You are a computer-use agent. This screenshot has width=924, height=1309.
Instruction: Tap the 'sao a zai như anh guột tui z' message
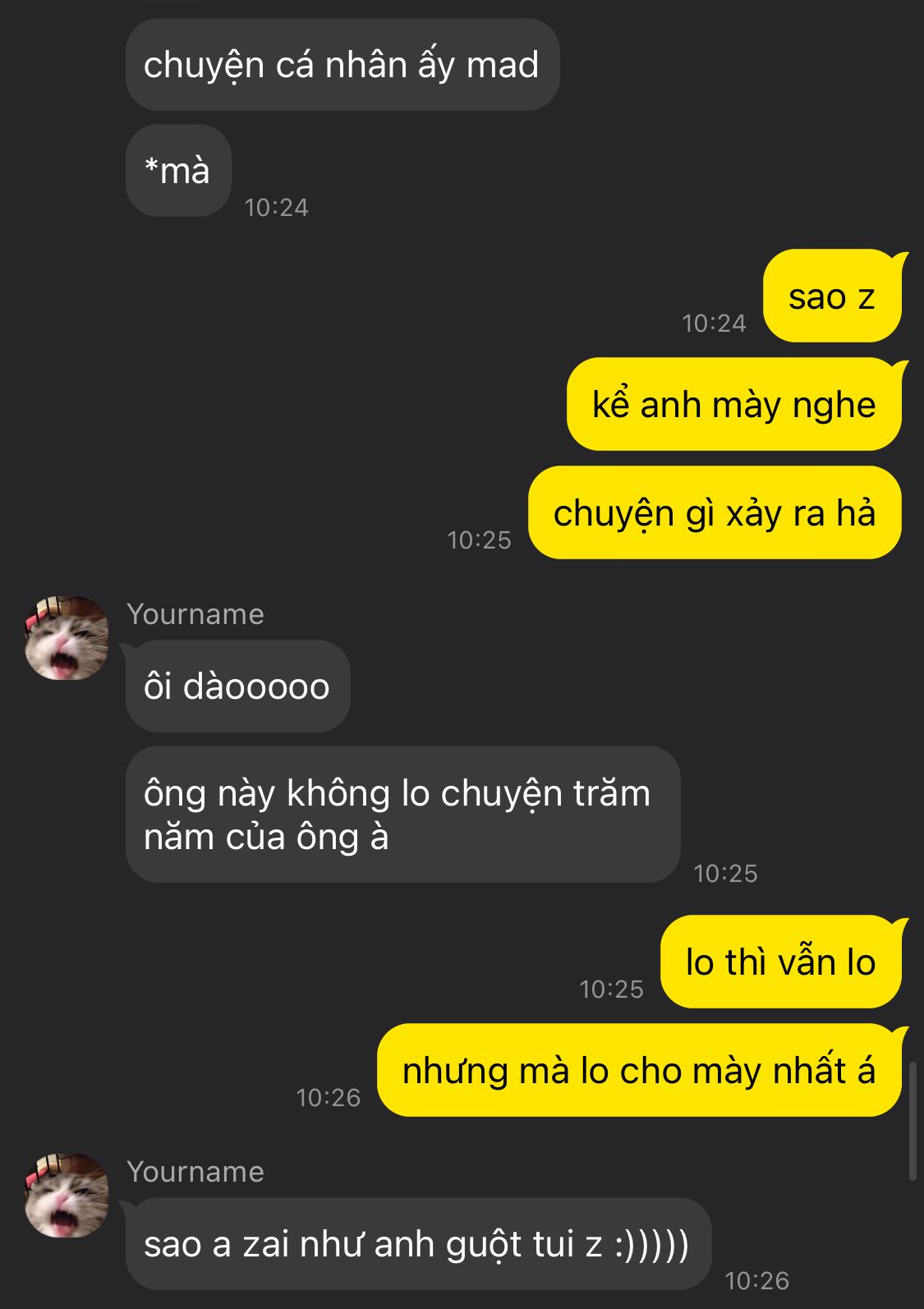click(416, 1244)
